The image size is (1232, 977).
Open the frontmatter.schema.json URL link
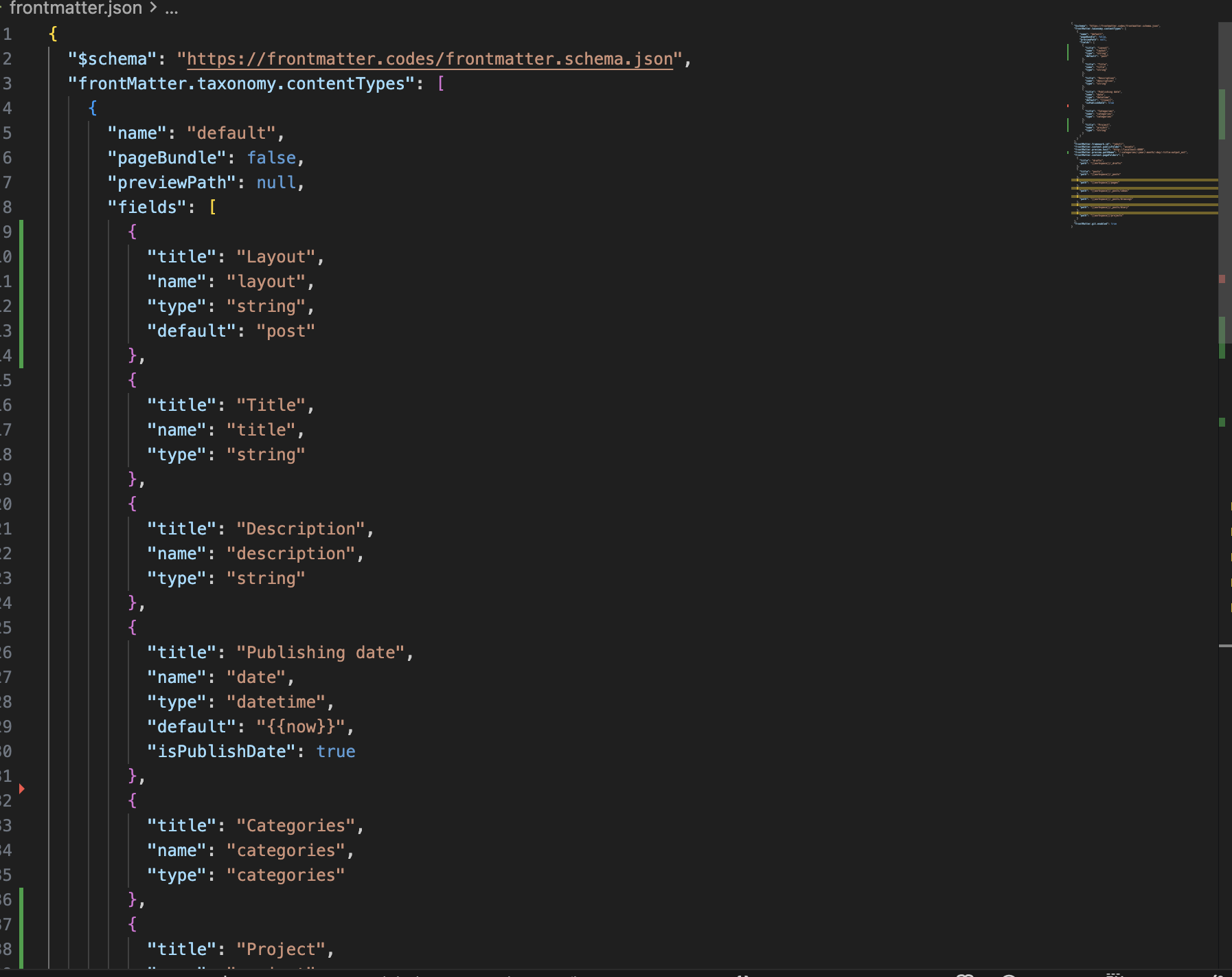point(429,59)
